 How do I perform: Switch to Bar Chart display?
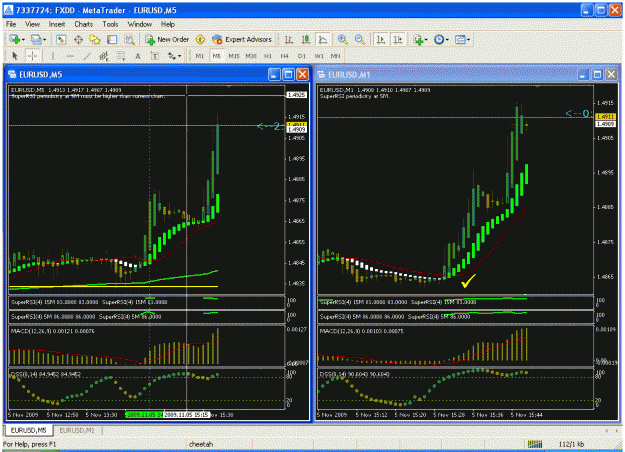coord(289,39)
